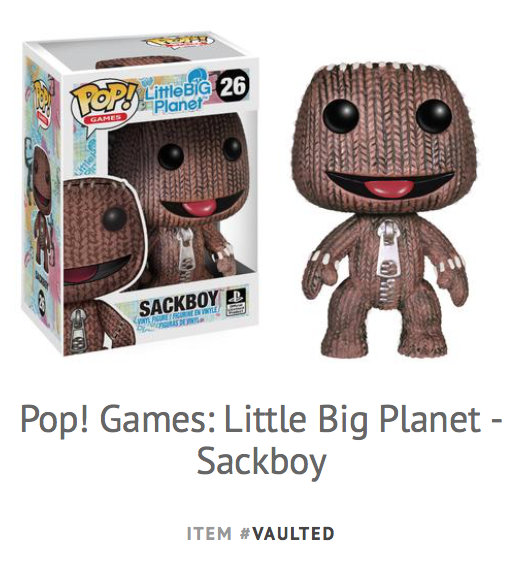
Task: Click the ITEM #VAULTED label
Action: tap(261, 533)
